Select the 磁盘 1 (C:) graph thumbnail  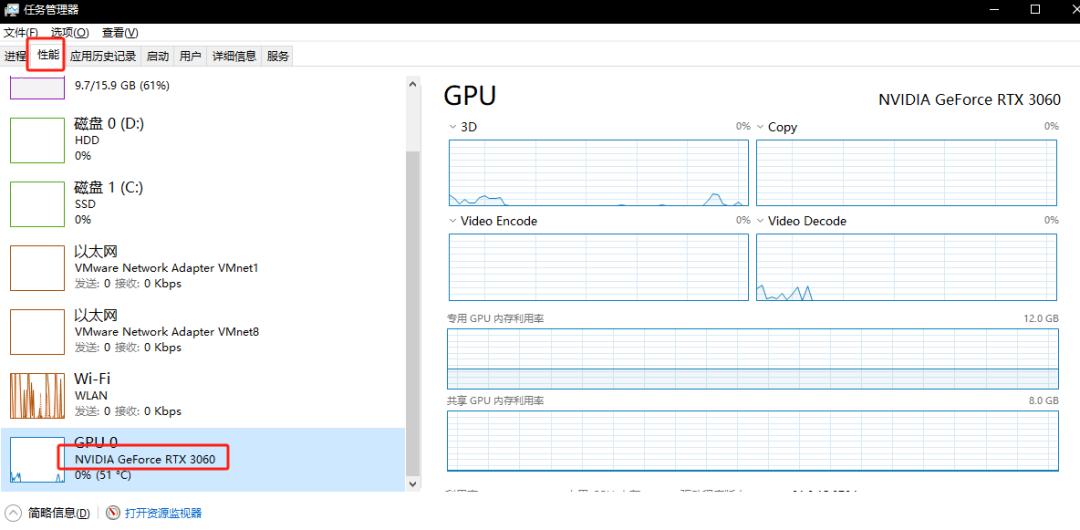tap(38, 204)
